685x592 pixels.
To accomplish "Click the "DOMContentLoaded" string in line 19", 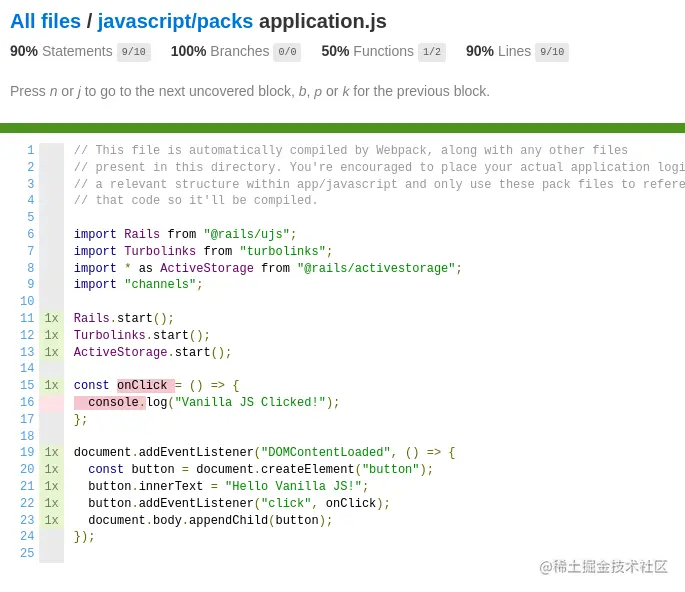I will click(325, 452).
